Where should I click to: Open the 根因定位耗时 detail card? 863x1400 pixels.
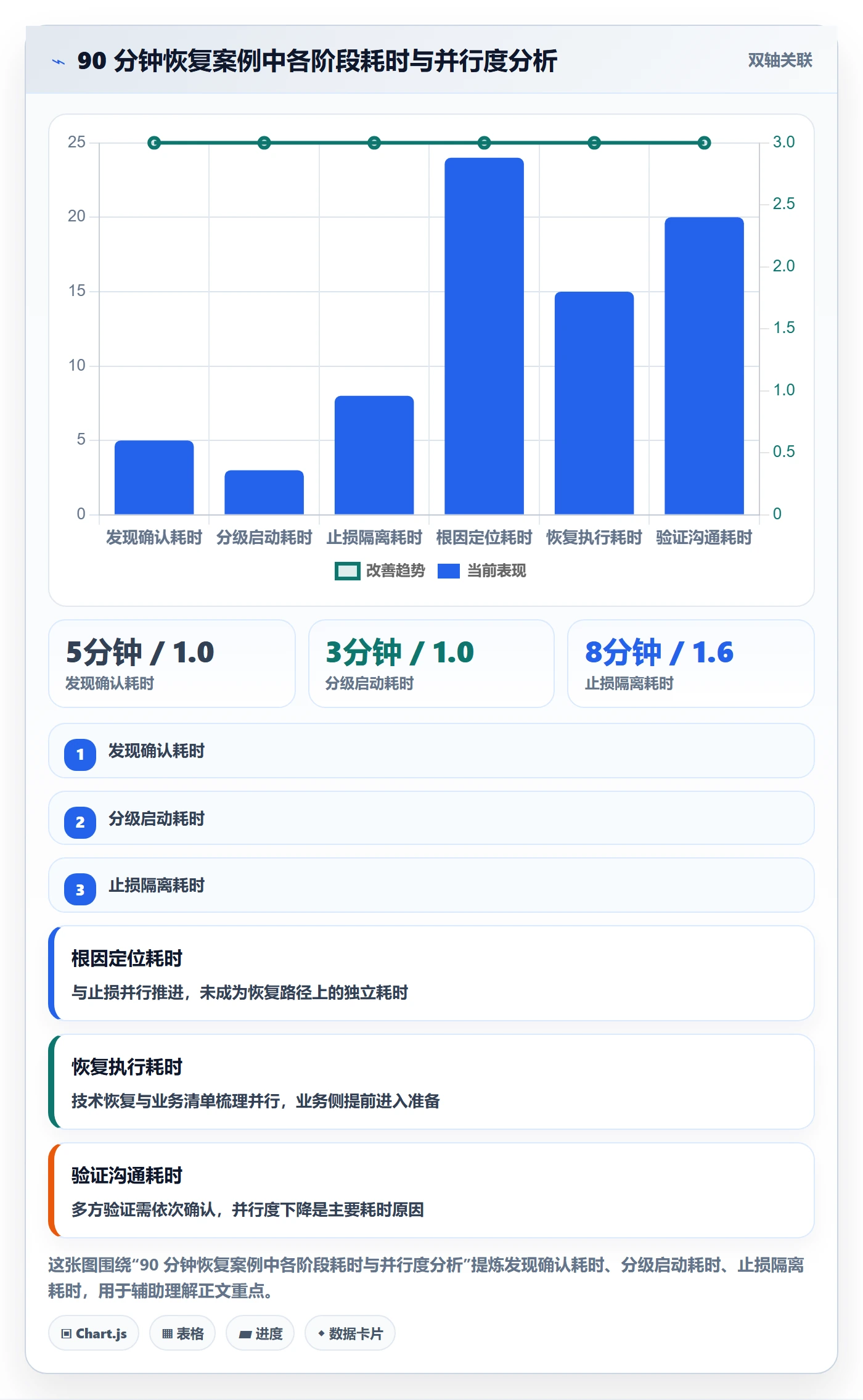[431, 973]
